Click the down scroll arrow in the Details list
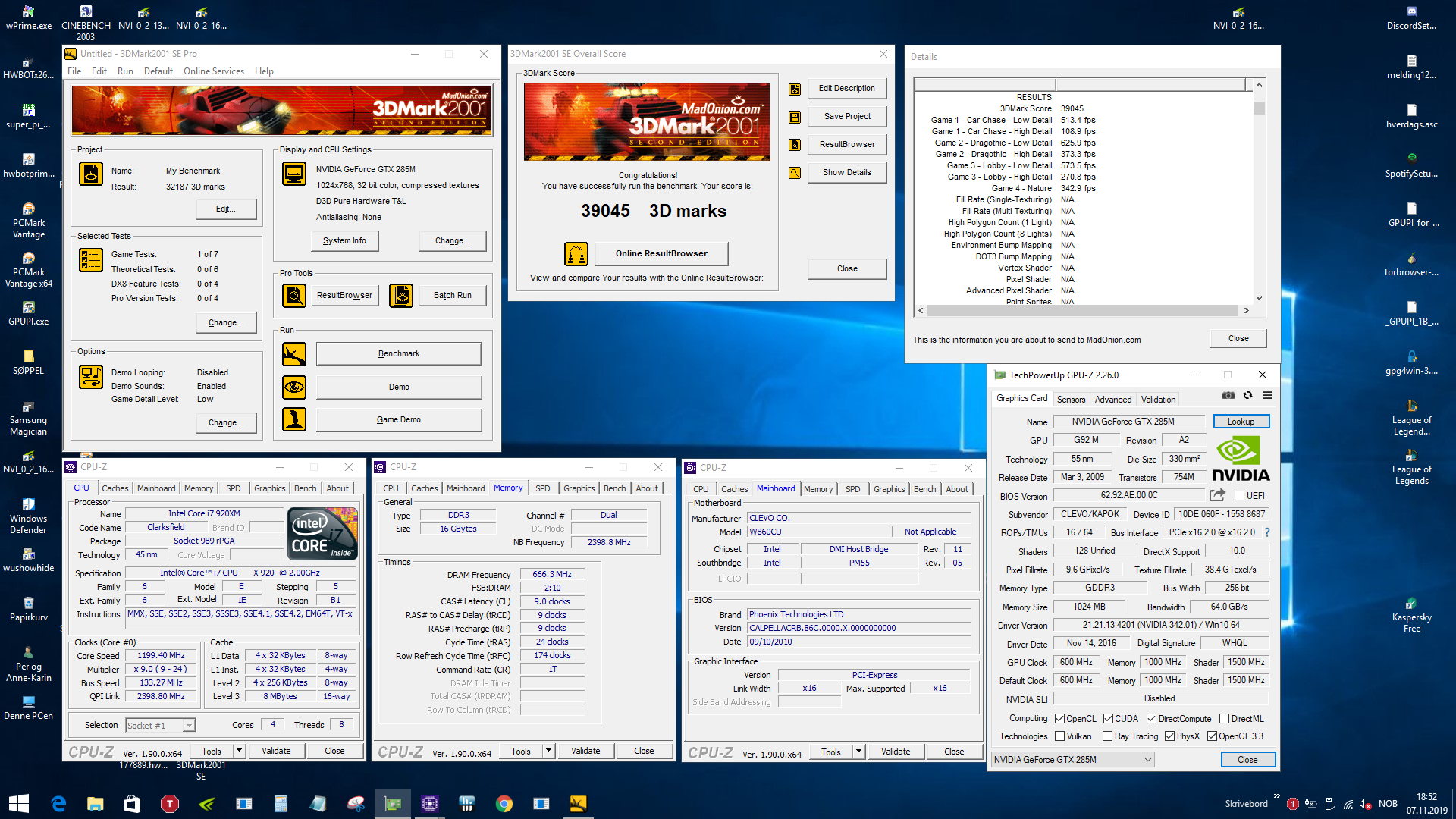 (1259, 298)
